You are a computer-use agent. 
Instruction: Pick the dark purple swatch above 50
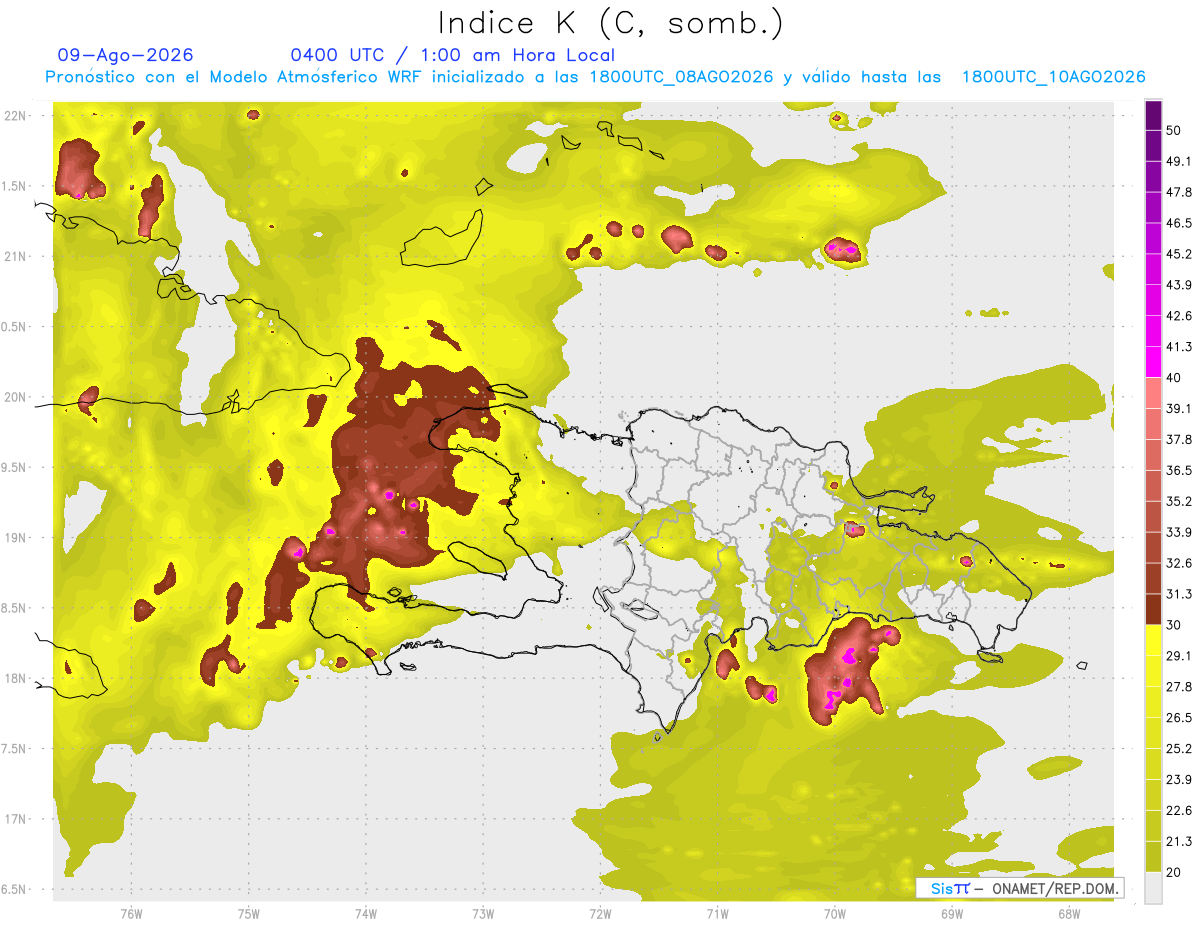point(1153,116)
